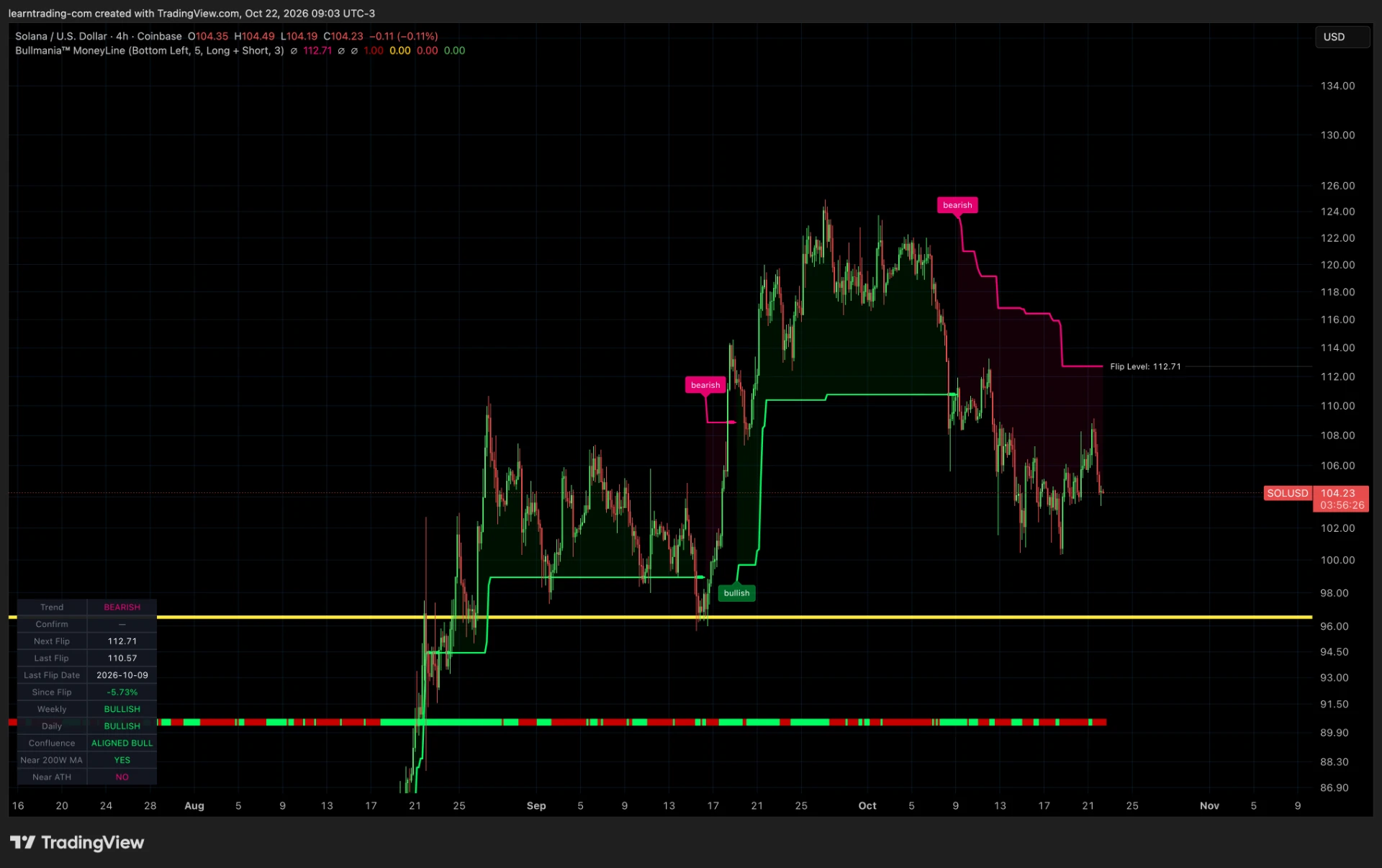Viewport: 1382px width, 868px height.
Task: Click the Weekly BULLISH cell
Action: click(x=122, y=710)
